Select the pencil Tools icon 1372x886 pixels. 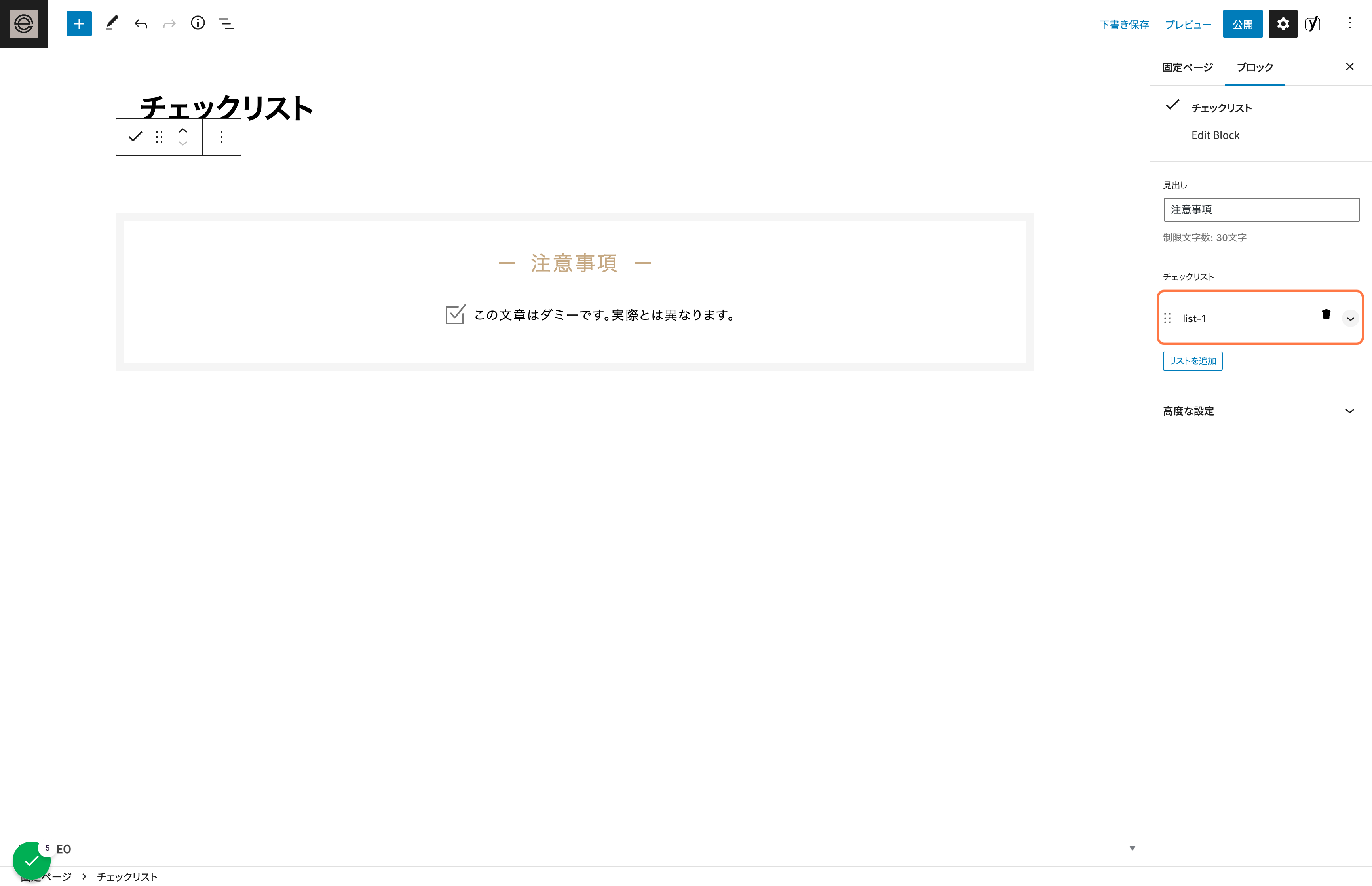112,24
